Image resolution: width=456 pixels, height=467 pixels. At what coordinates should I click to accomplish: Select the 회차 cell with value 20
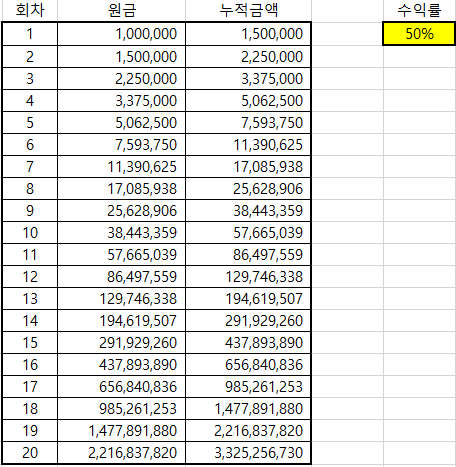click(x=30, y=453)
